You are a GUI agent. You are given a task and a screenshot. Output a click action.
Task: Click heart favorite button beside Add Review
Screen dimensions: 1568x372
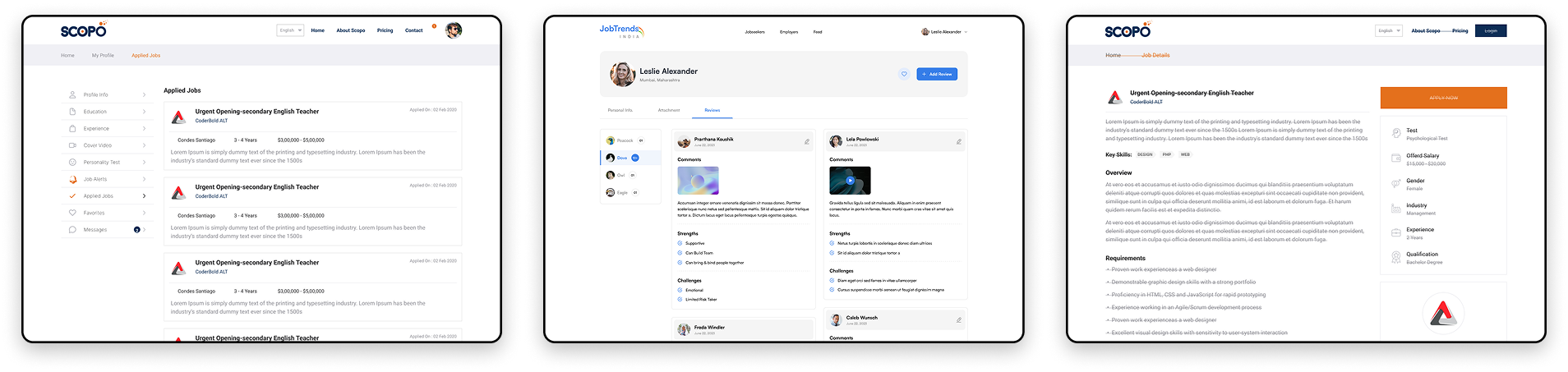(x=904, y=74)
